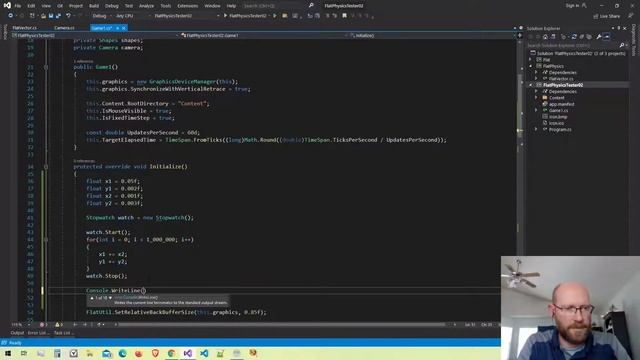Click the Solution Explorer Home icon
This screenshot has height=360, width=640.
(x=545, y=37)
